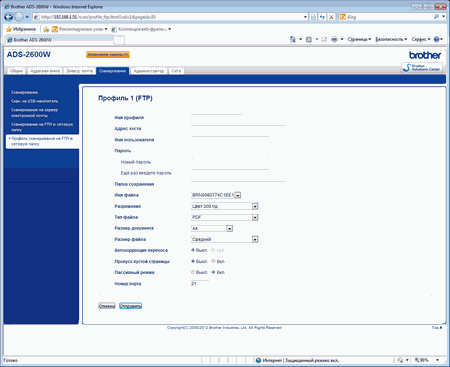Open the Сервис menu dropdown
The image size is (450, 367).
click(x=421, y=39)
